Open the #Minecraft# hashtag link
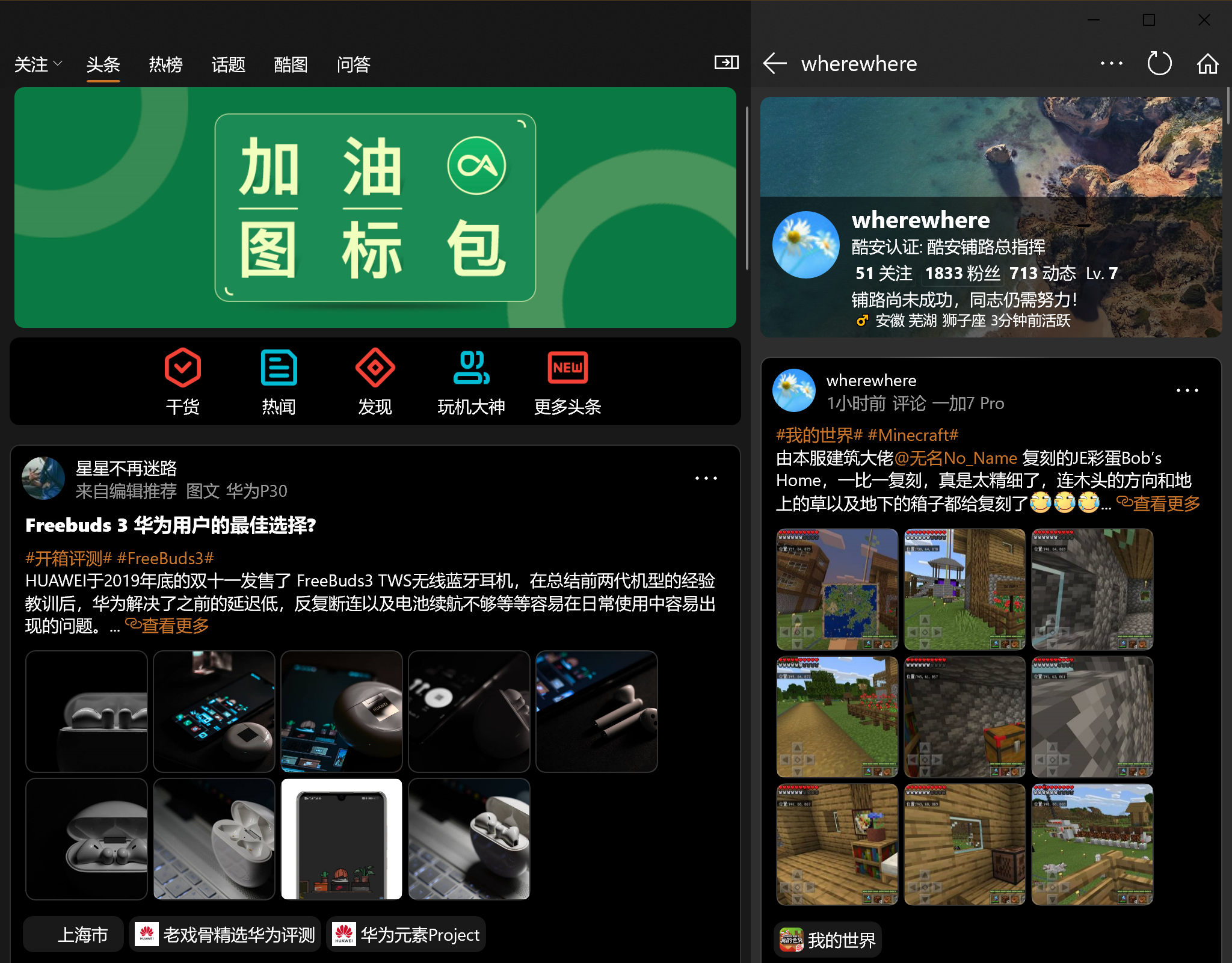 (913, 435)
